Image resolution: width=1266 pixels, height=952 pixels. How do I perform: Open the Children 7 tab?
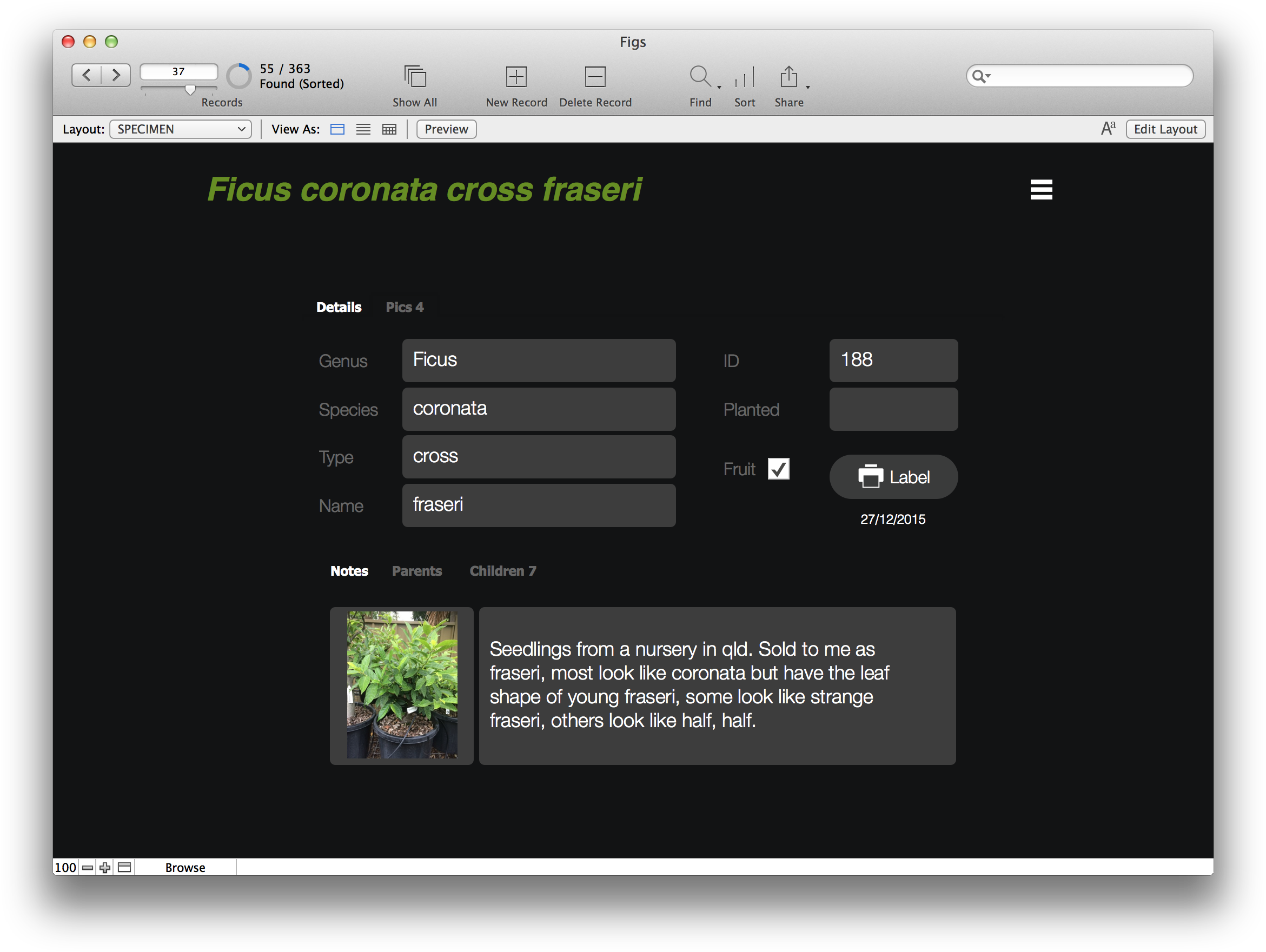pyautogui.click(x=502, y=570)
